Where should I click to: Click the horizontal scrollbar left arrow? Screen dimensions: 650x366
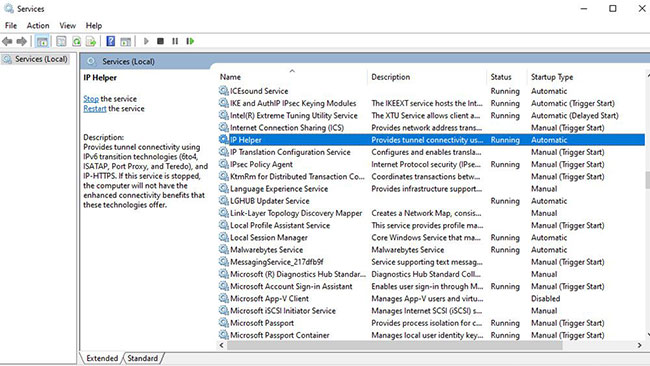[221, 345]
